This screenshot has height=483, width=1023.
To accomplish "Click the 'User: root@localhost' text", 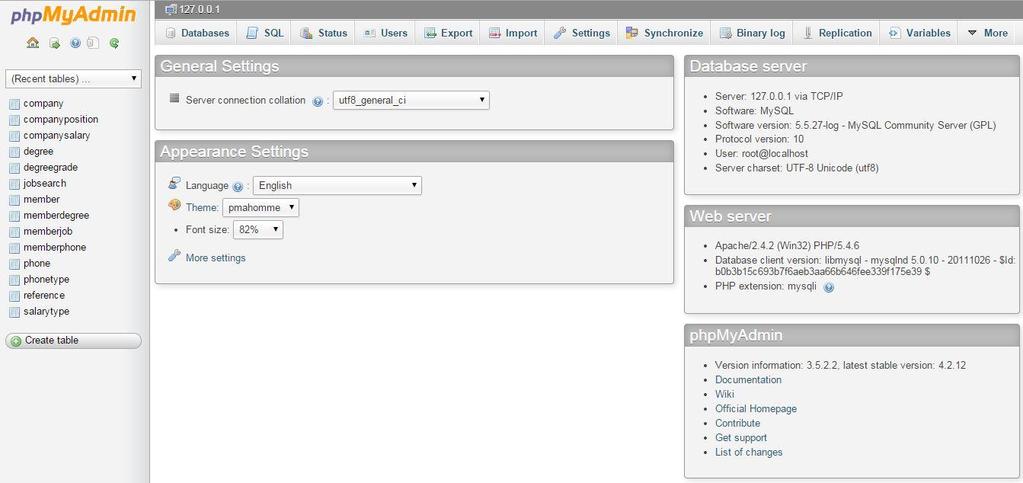I will coord(761,153).
